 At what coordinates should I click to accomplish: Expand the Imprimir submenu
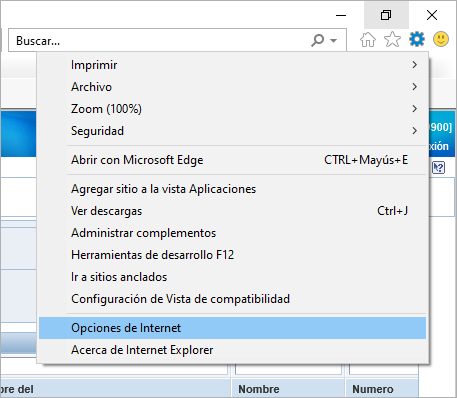coord(232,65)
